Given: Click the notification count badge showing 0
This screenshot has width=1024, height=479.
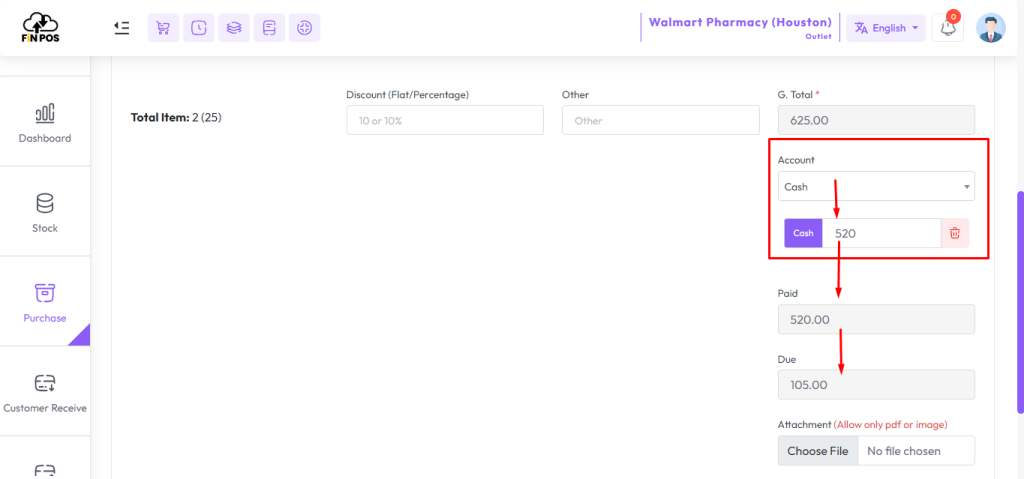Looking at the screenshot, I should click(955, 16).
